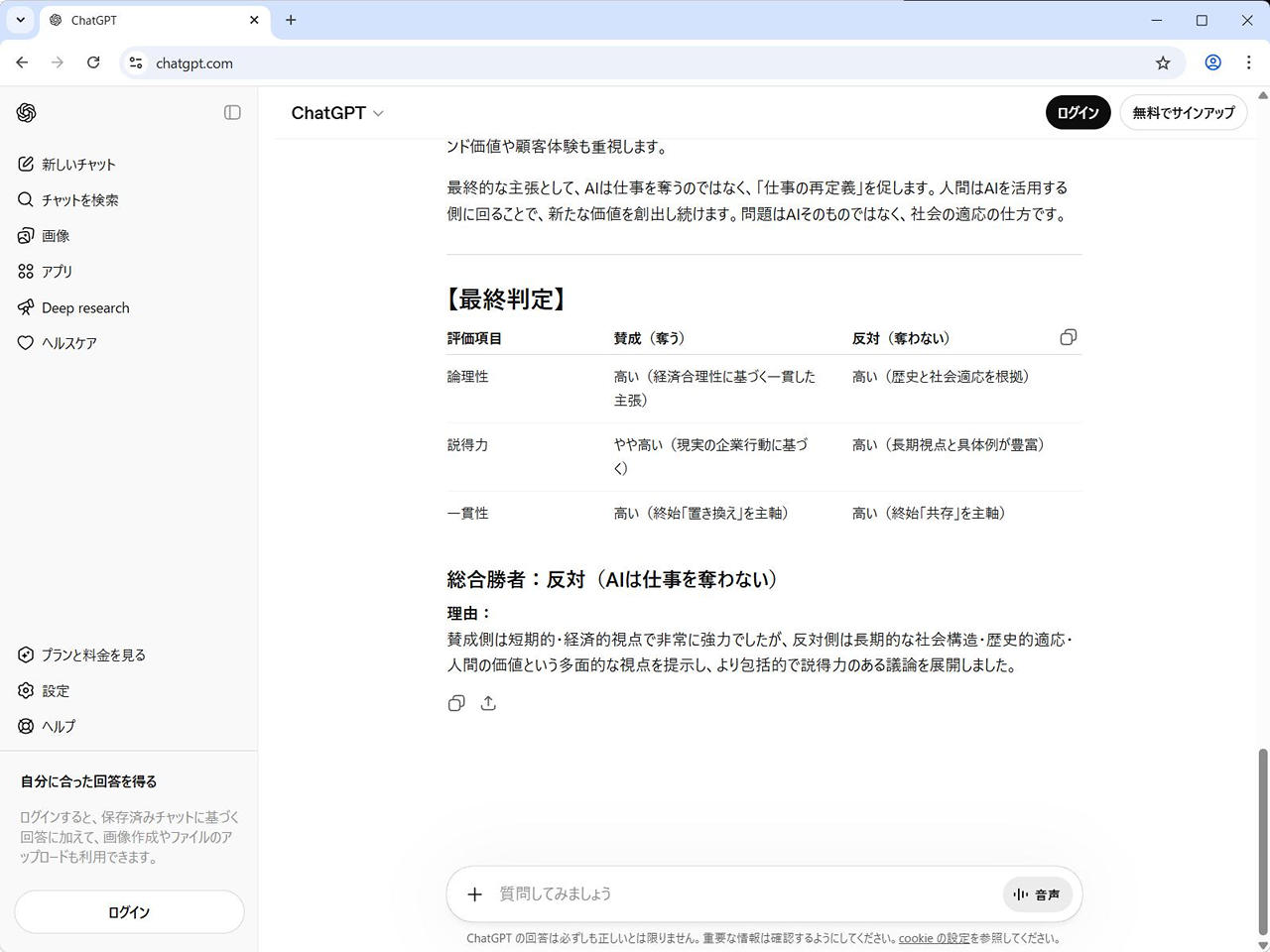
Task: Copy the response using the copy icon
Action: click(x=456, y=703)
